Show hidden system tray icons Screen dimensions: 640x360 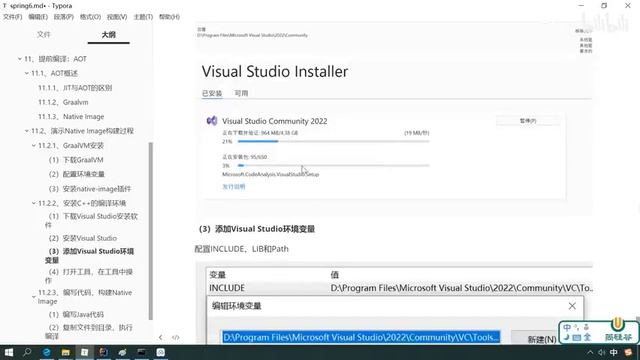590,352
